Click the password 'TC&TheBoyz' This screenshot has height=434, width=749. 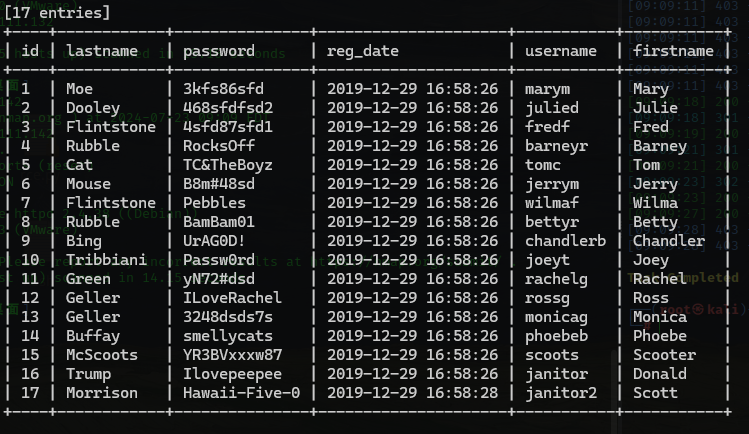pos(227,165)
